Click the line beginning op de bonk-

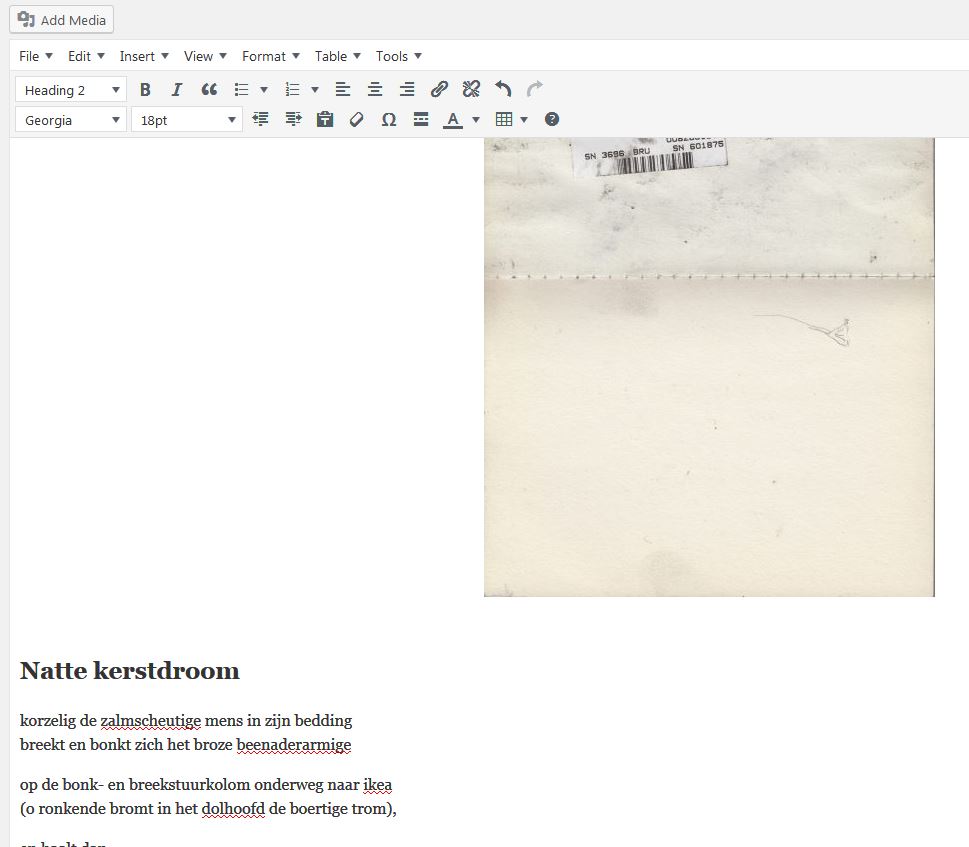pos(206,785)
